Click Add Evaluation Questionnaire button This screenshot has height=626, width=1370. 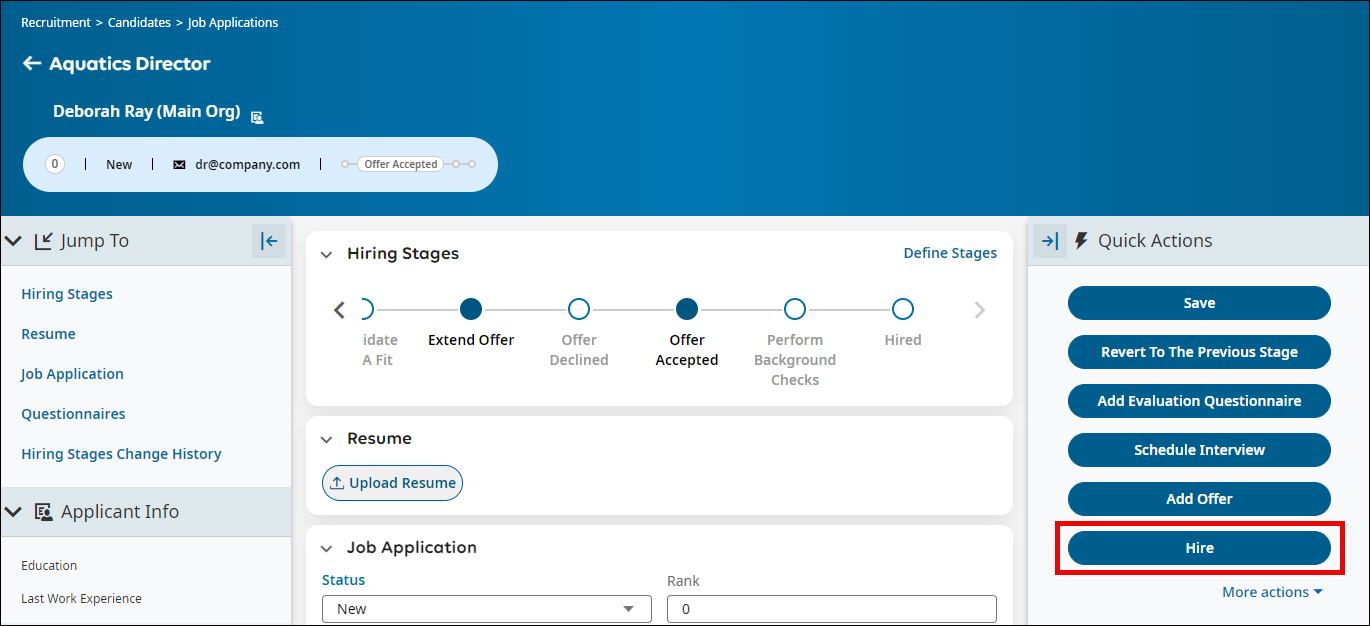tap(1199, 401)
